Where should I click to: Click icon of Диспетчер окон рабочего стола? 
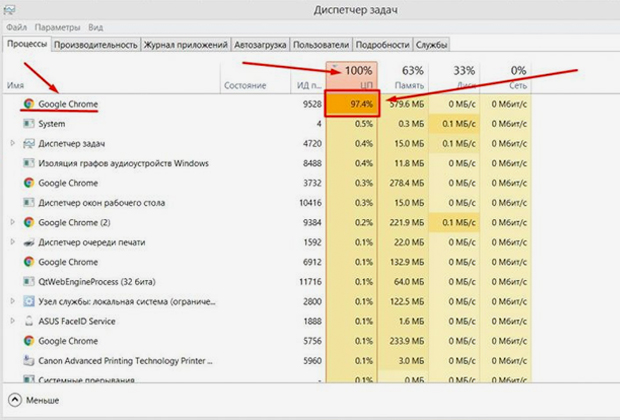tap(28, 202)
